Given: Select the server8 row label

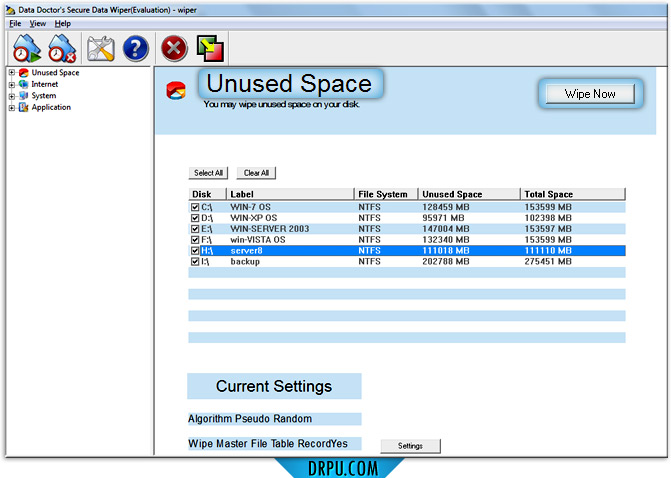Looking at the screenshot, I should pos(246,251).
